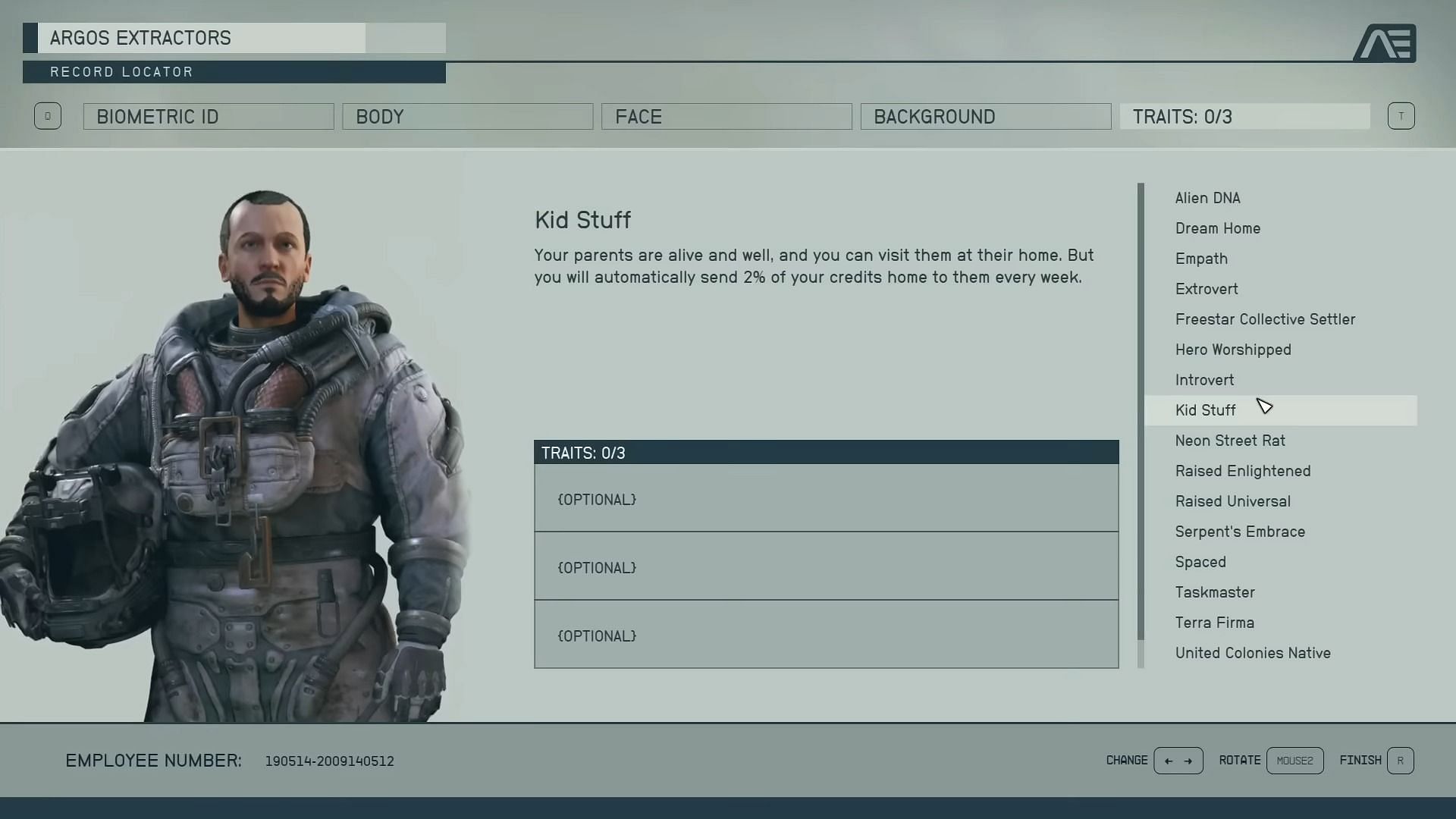
Task: Select the Introvert trait from list
Action: point(1205,379)
